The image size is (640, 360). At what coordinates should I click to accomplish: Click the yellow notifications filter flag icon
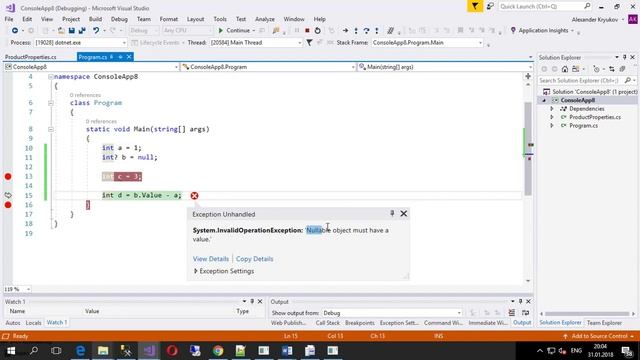click(x=475, y=6)
